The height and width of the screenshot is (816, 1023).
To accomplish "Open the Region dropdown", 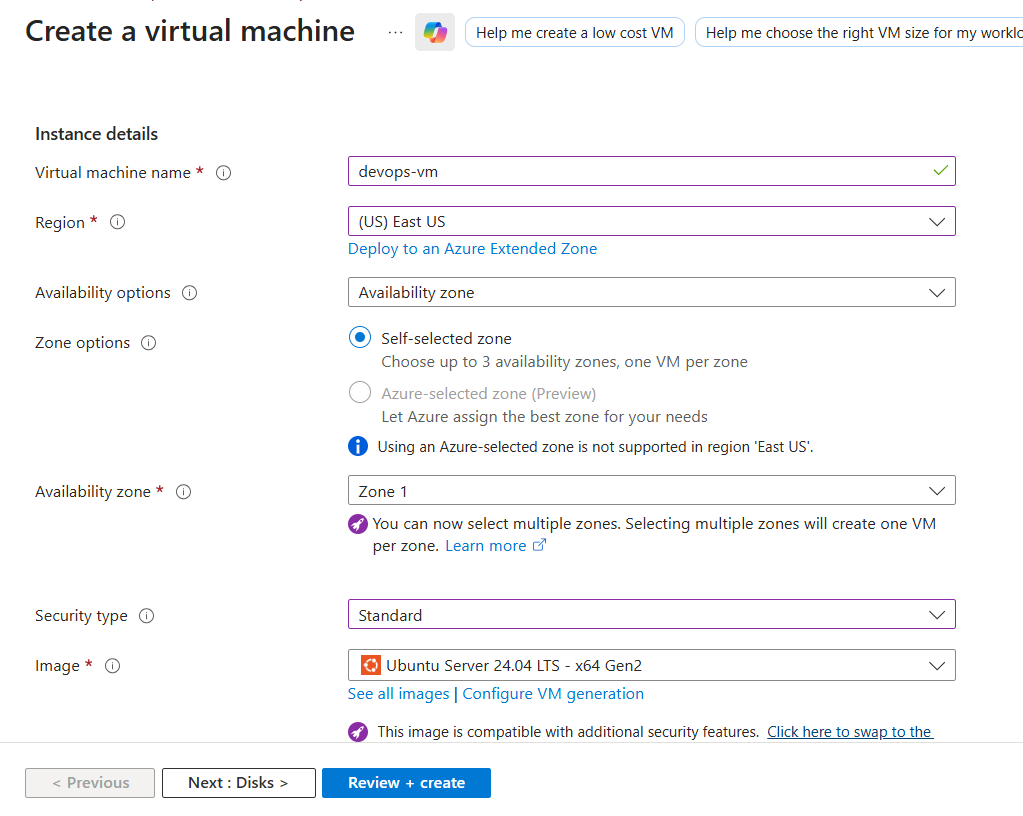I will (651, 221).
